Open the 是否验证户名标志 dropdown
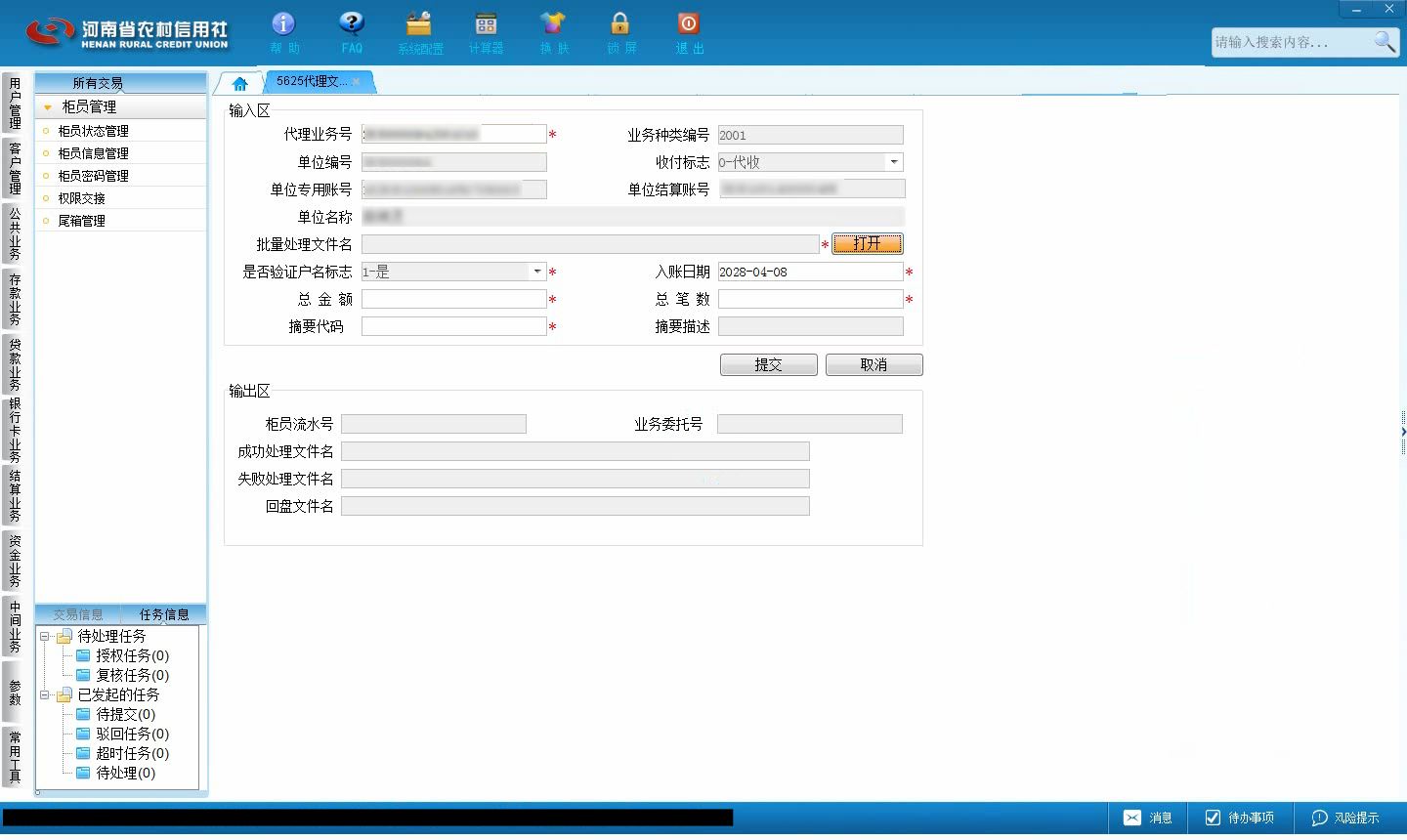Screen dimensions: 1407x840 [537, 272]
